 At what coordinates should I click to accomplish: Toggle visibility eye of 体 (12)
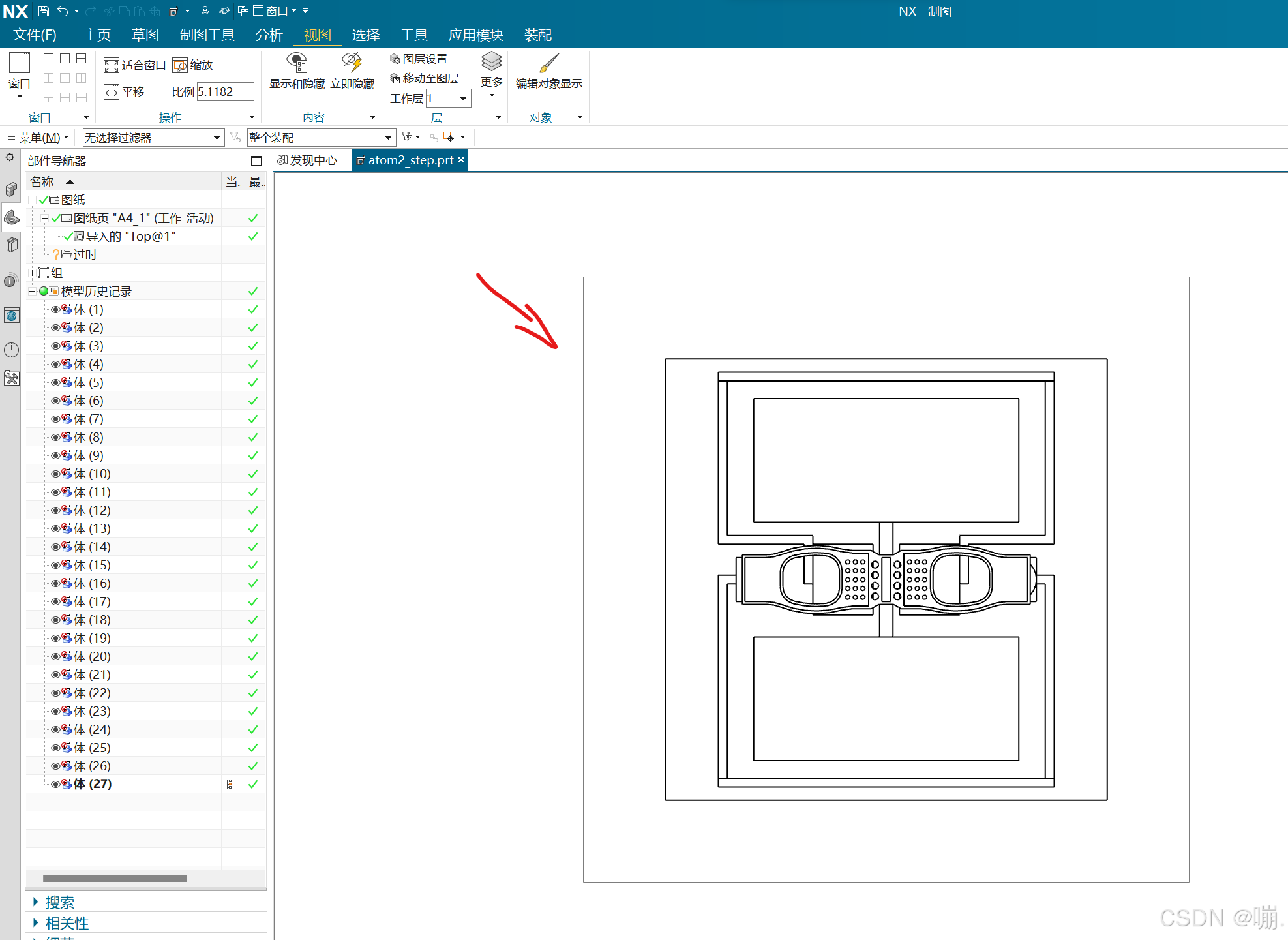(55, 511)
